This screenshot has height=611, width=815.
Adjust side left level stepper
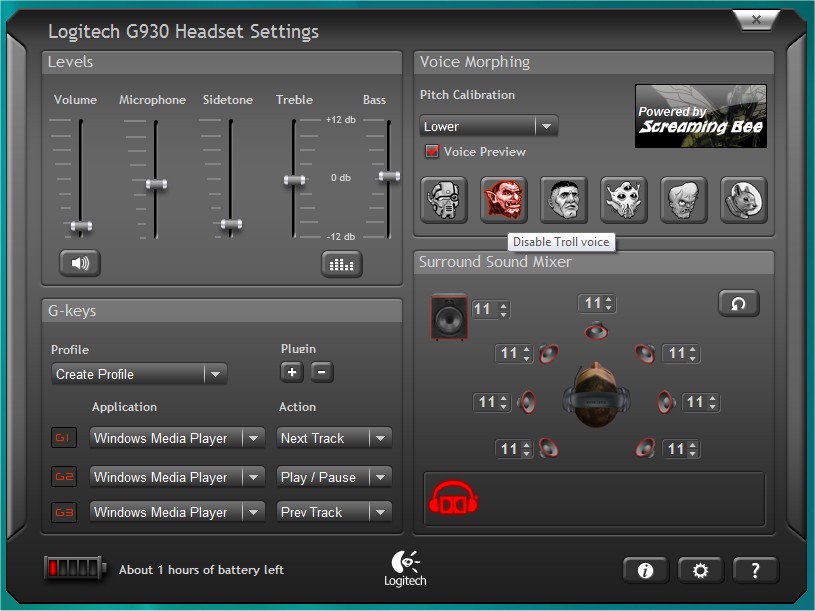504,402
